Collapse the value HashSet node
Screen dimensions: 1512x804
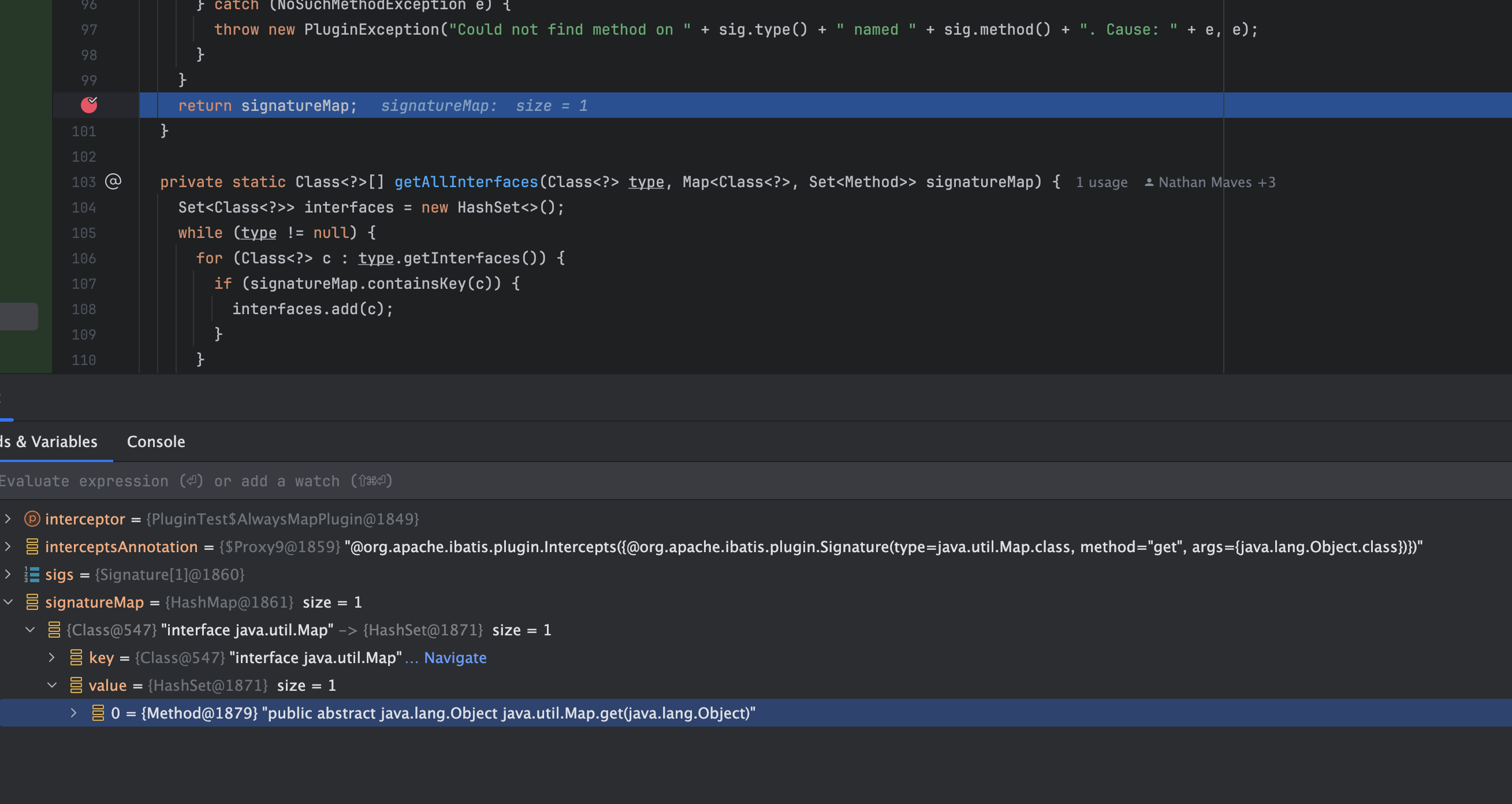tap(51, 685)
